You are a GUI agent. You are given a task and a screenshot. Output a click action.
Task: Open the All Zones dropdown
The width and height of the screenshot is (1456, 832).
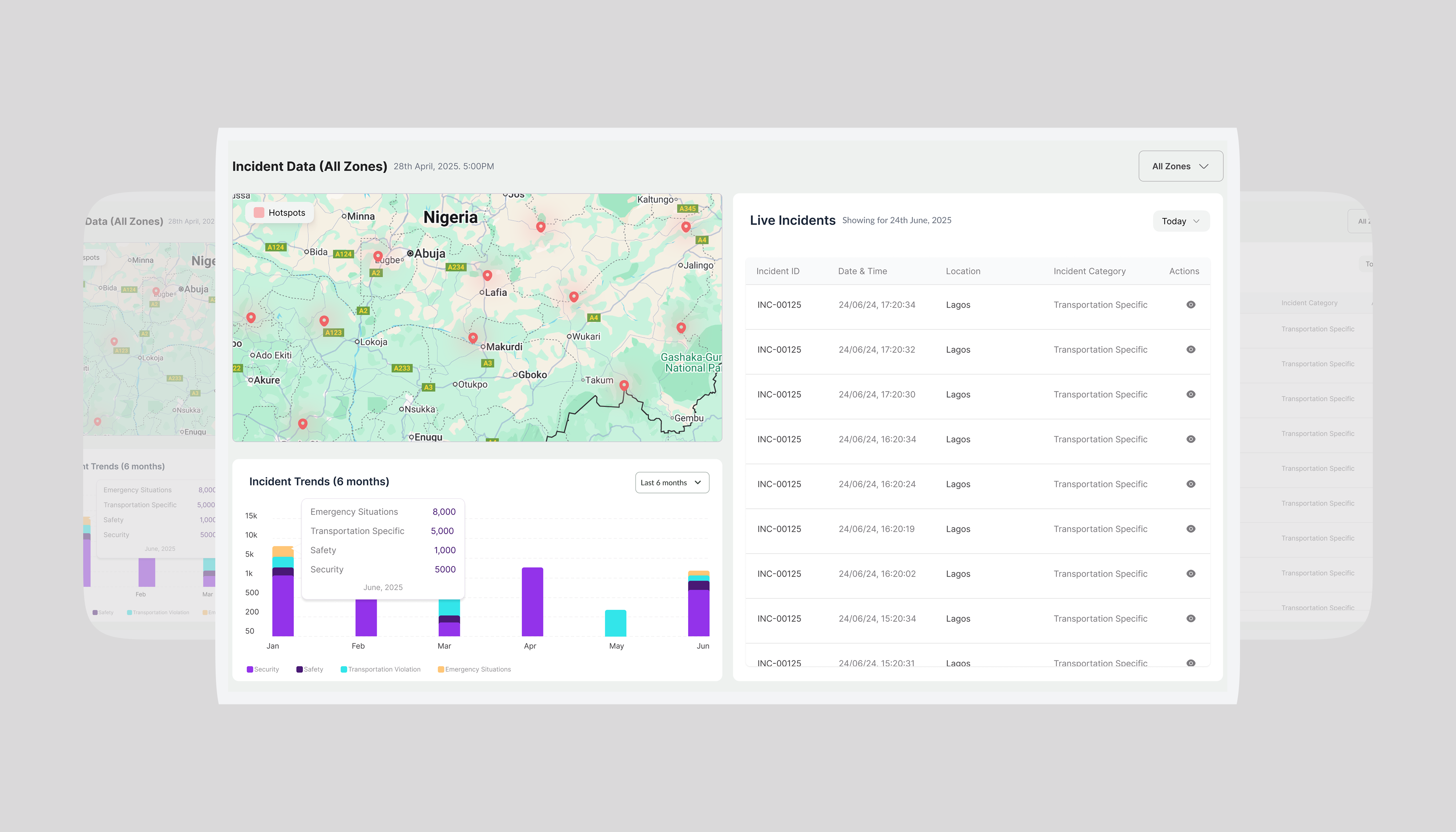tap(1180, 166)
